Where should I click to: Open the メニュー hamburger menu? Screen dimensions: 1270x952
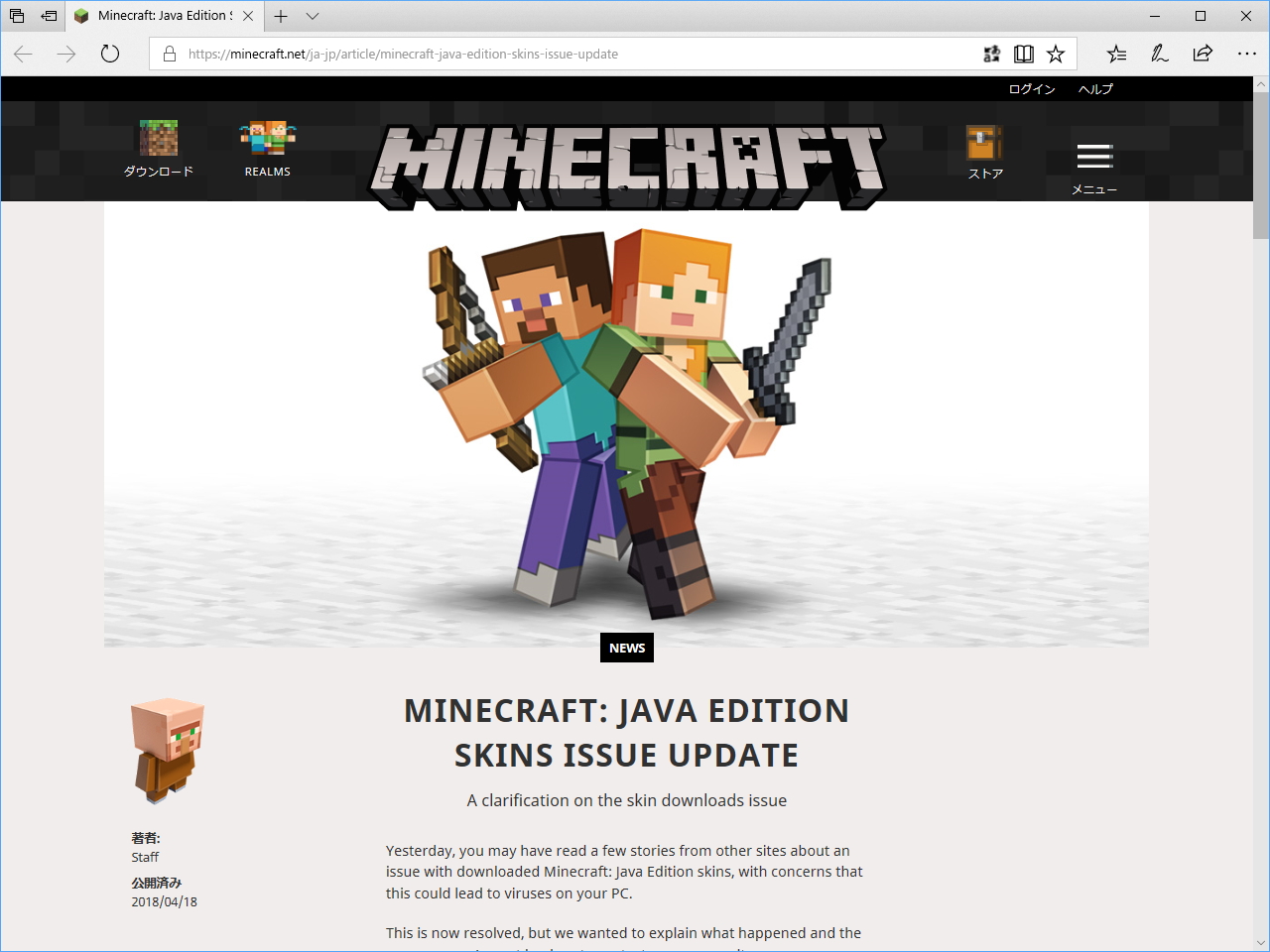coord(1094,157)
